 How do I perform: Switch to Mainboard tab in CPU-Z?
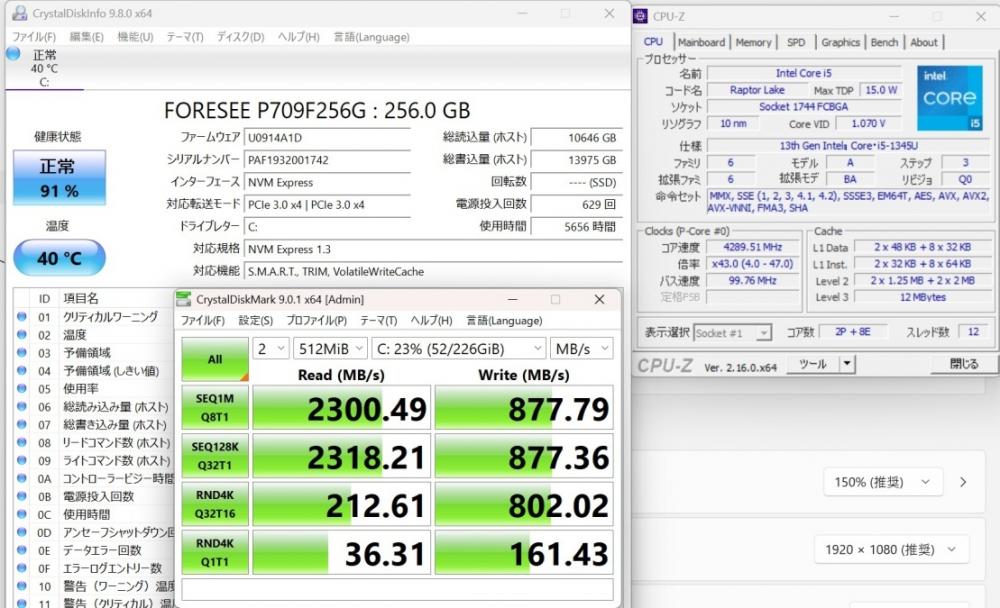click(x=702, y=42)
